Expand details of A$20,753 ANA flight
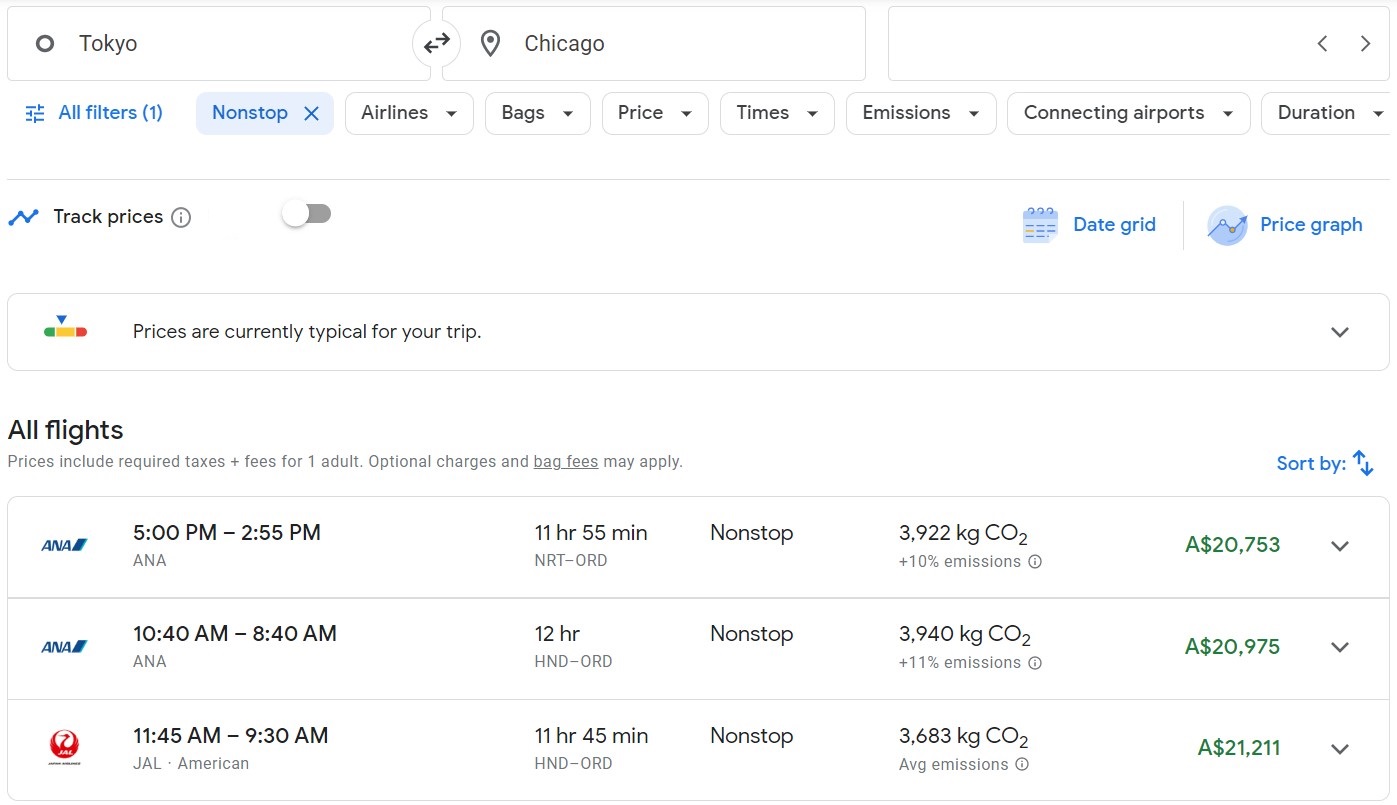Image resolution: width=1397 pixels, height=805 pixels. click(x=1340, y=546)
